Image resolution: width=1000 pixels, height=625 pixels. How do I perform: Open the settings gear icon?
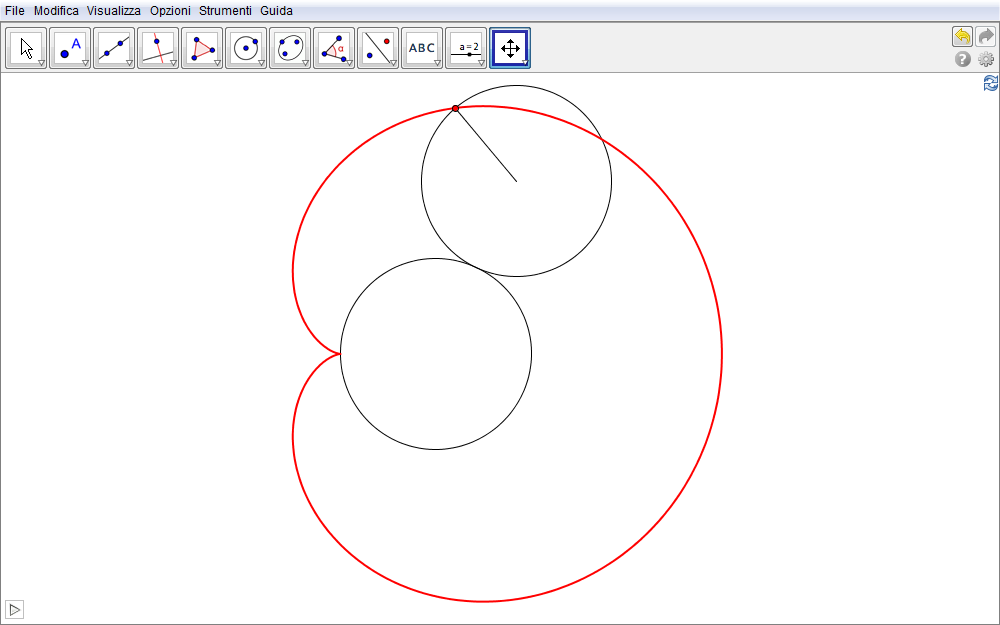pyautogui.click(x=986, y=60)
